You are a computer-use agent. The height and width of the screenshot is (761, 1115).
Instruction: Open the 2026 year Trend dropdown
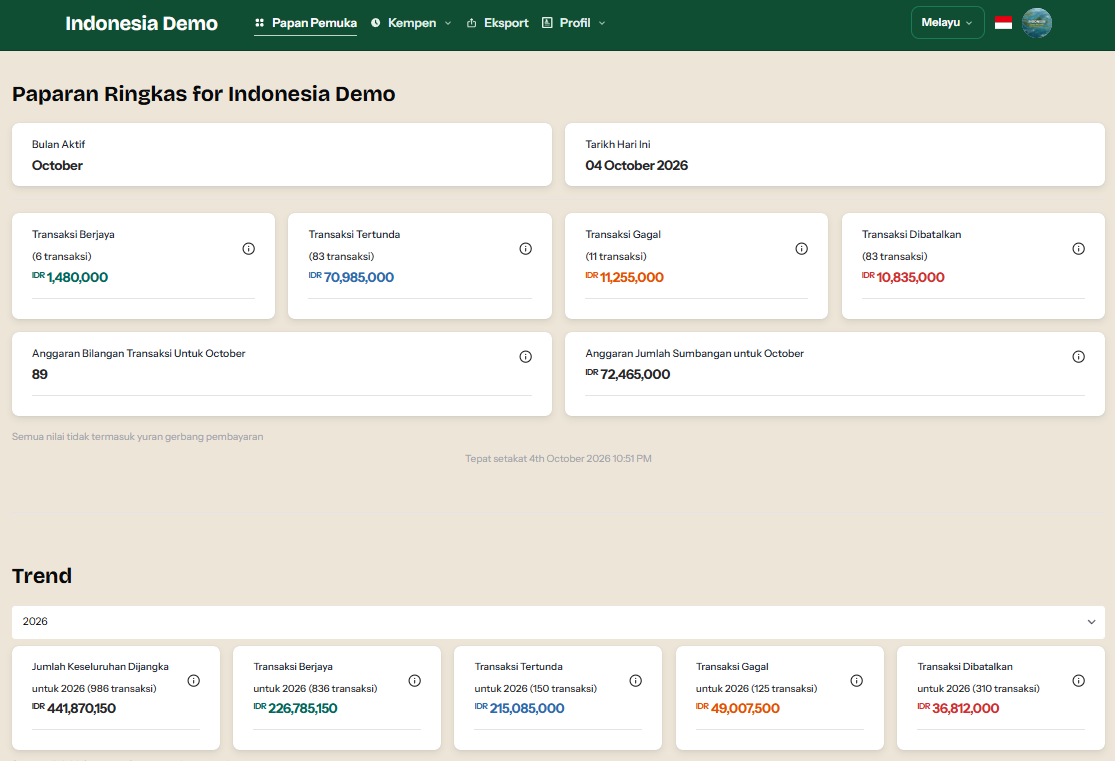(558, 622)
